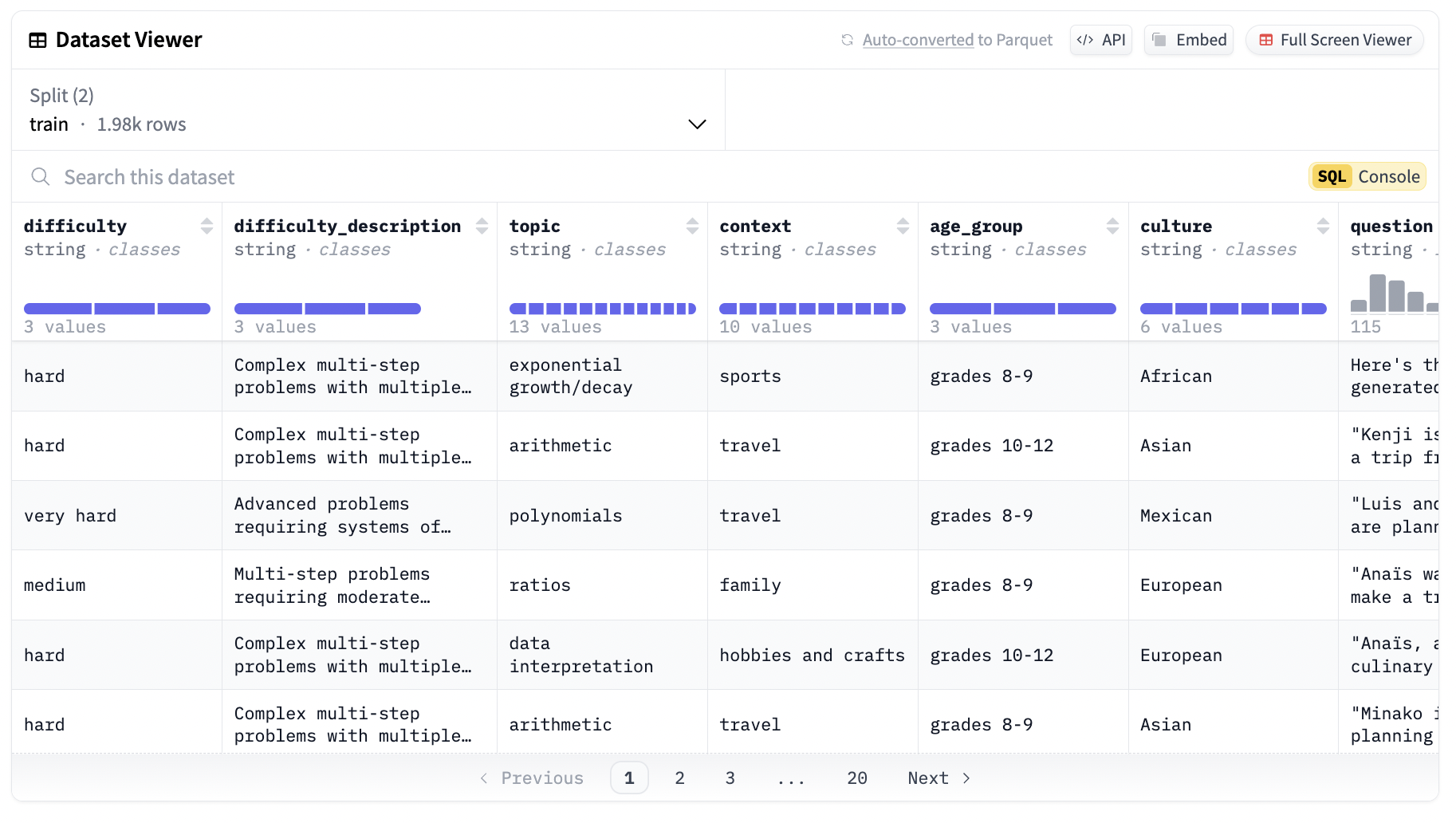Image resolution: width=1456 pixels, height=823 pixels.
Task: Sort the culture column
Action: [x=1324, y=226]
